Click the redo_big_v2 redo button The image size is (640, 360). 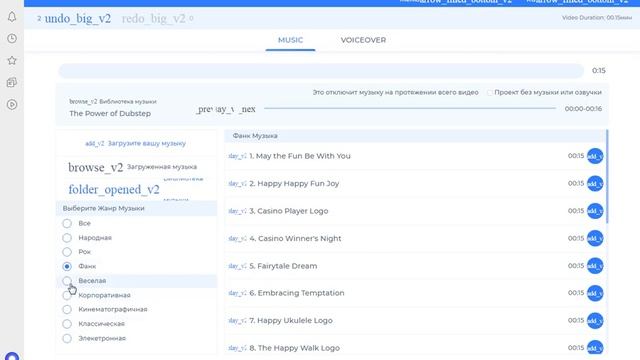pyautogui.click(x=153, y=19)
